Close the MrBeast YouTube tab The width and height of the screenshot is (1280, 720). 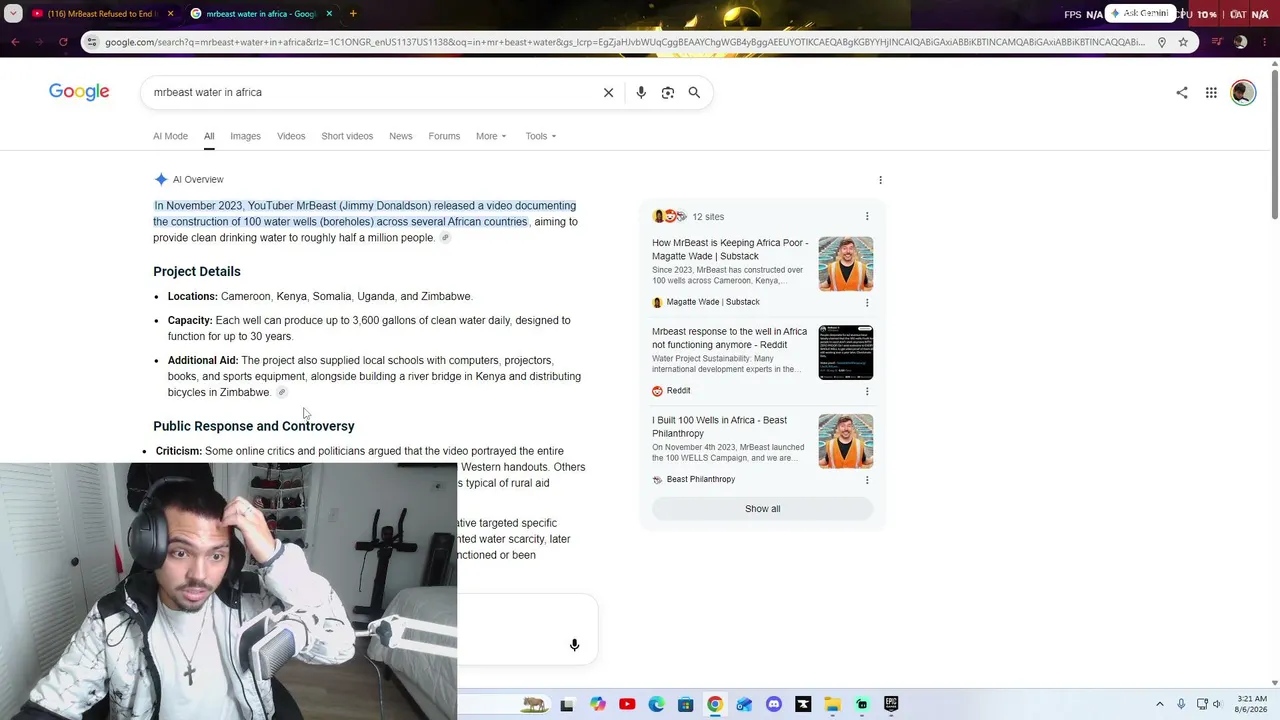click(x=170, y=13)
